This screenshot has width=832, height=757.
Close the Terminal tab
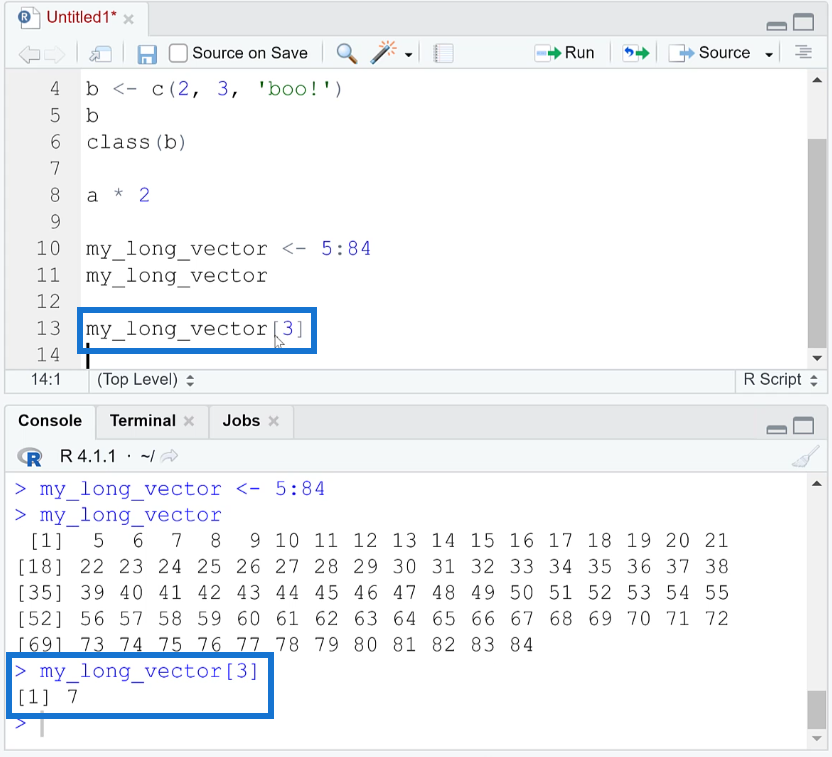189,421
